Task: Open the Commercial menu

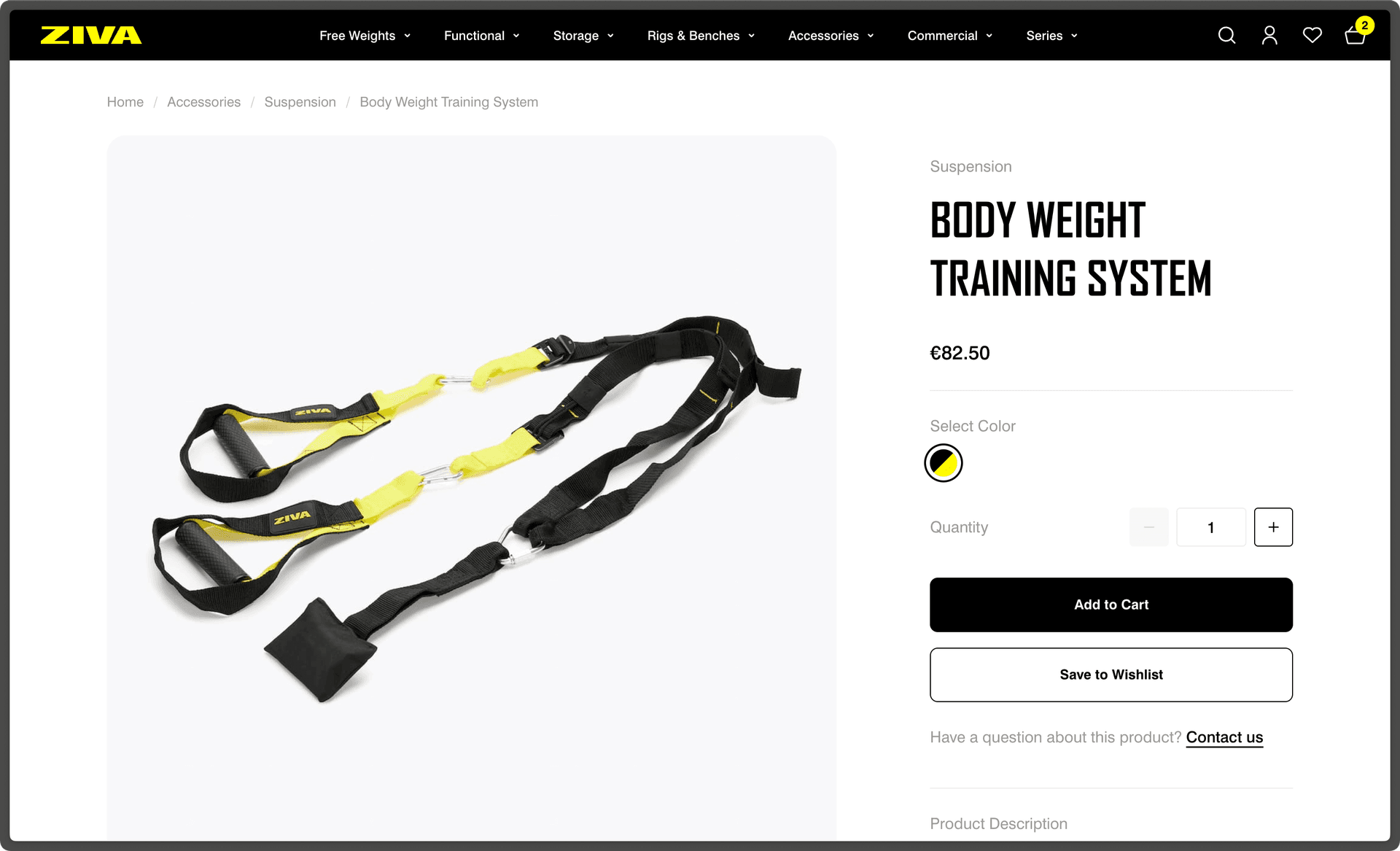Action: point(950,36)
